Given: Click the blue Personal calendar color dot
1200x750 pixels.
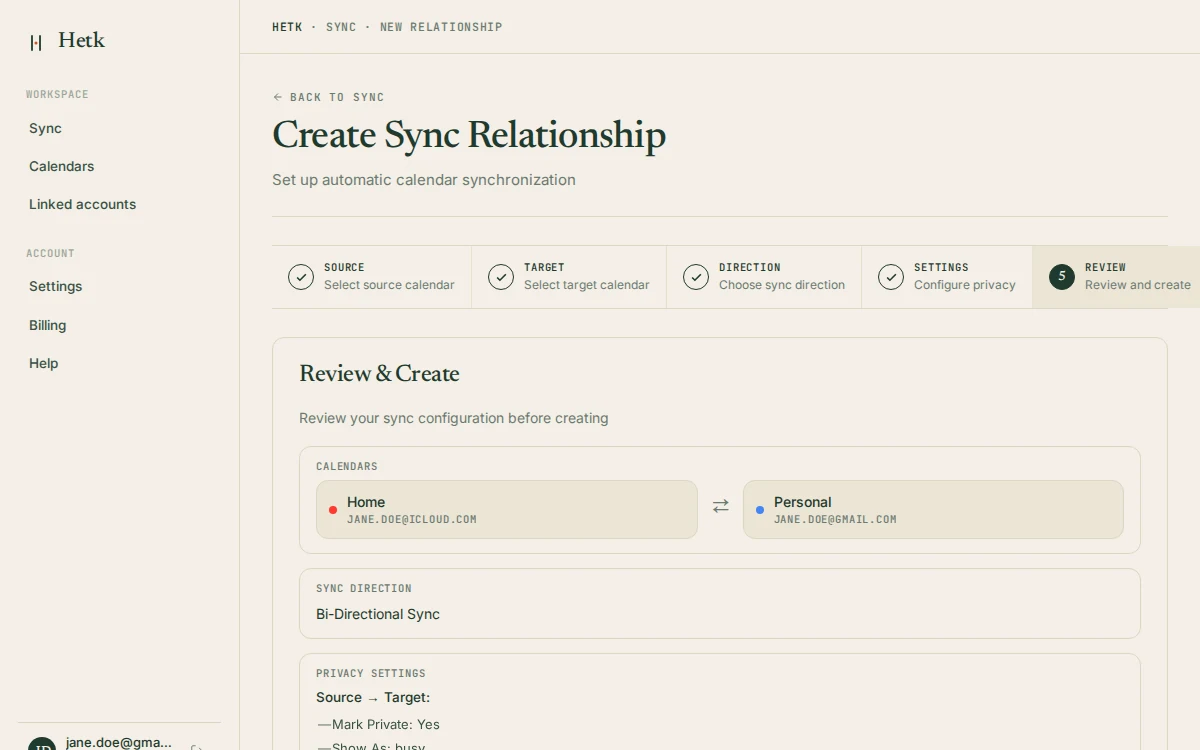Looking at the screenshot, I should point(760,510).
